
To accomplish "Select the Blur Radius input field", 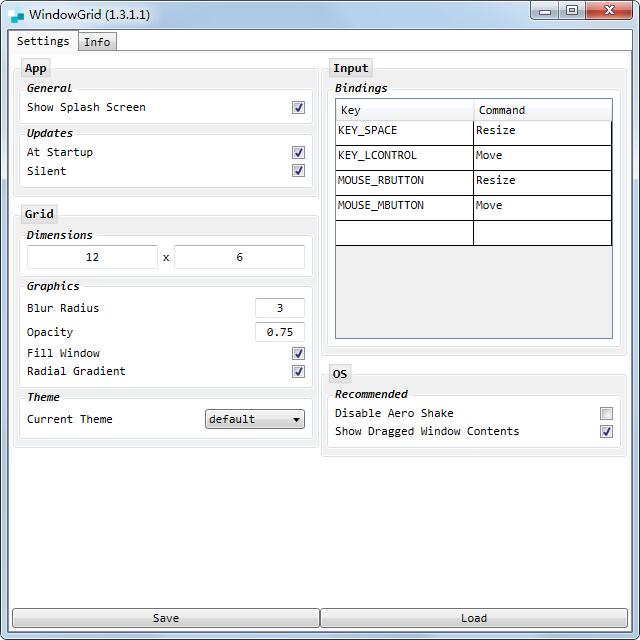I will point(280,308).
